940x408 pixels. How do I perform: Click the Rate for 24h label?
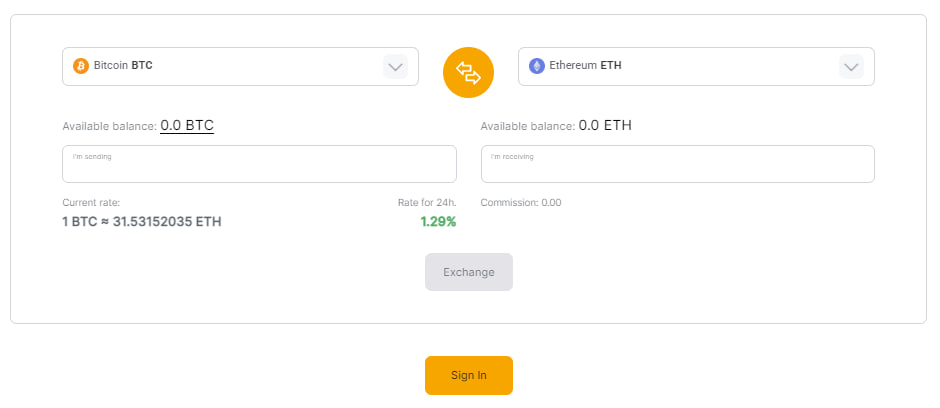[x=427, y=203]
